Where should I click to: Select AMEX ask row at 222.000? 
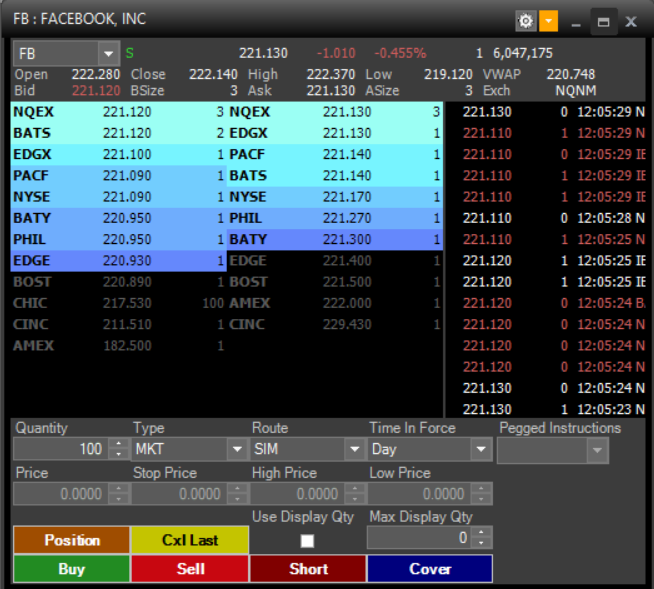[x=335, y=303]
